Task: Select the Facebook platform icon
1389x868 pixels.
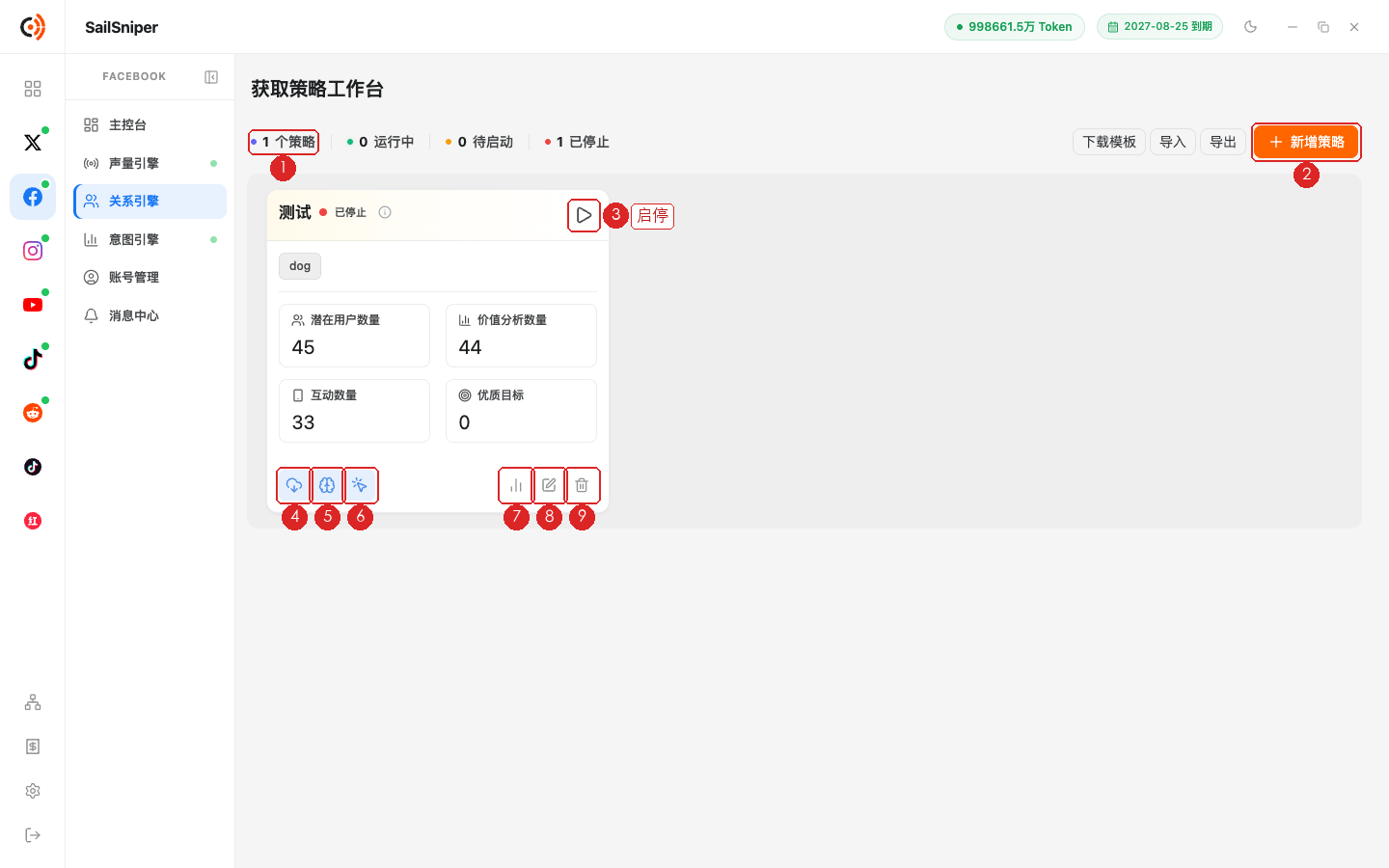Action: [33, 197]
